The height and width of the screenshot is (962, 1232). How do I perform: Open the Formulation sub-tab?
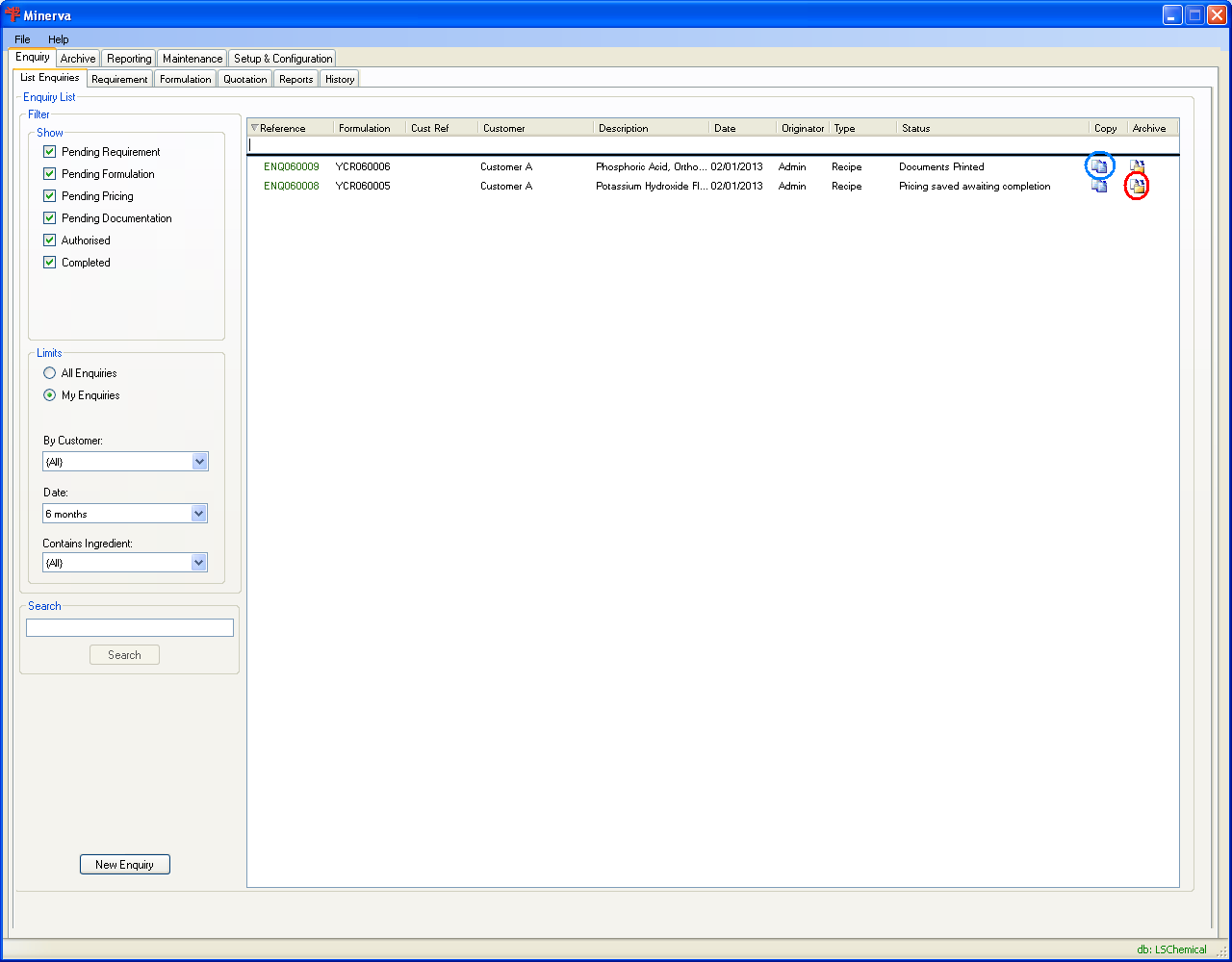coord(186,79)
